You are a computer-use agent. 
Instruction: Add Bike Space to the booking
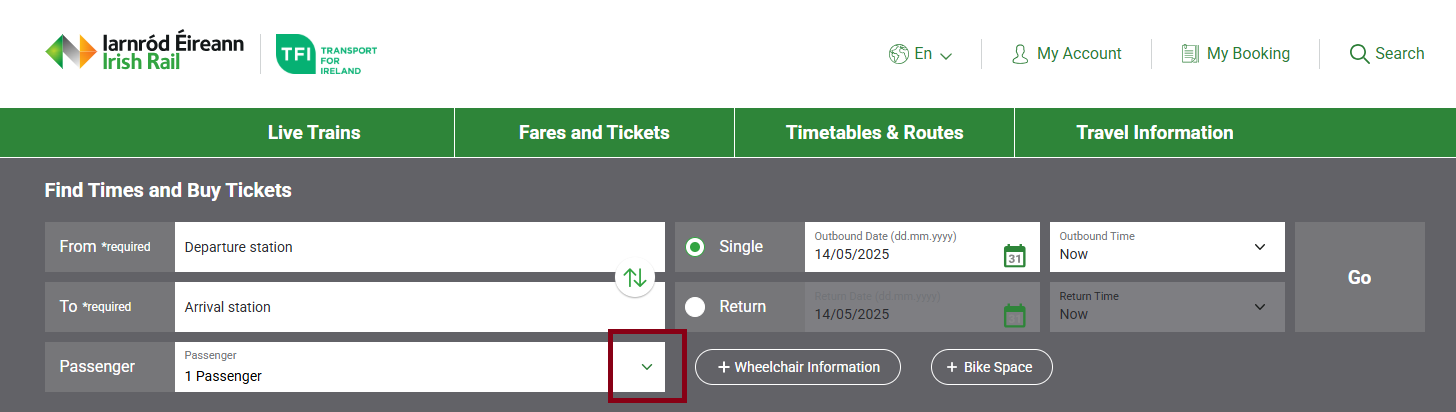coord(991,367)
